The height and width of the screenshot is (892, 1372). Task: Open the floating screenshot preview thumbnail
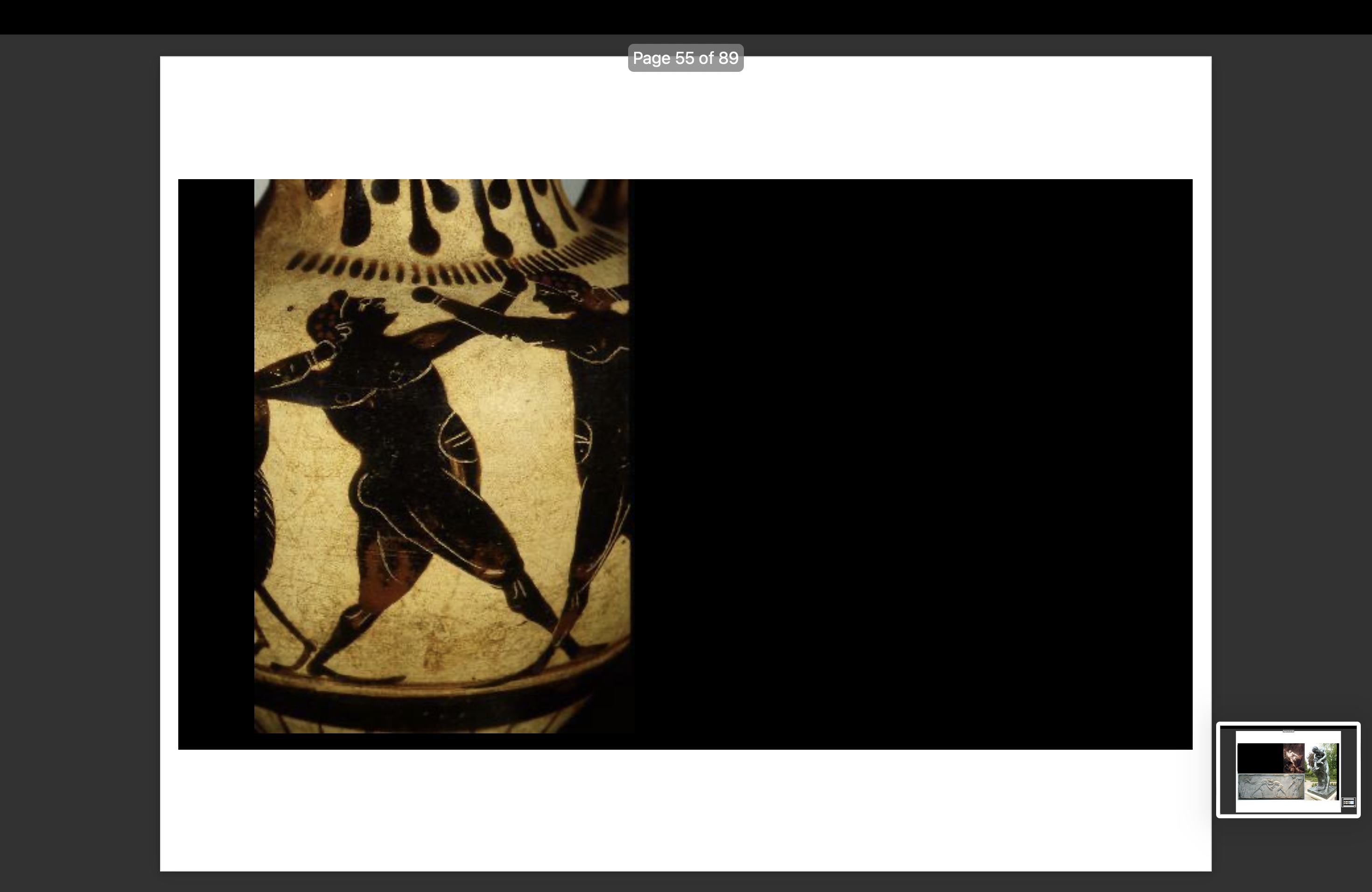point(1288,770)
